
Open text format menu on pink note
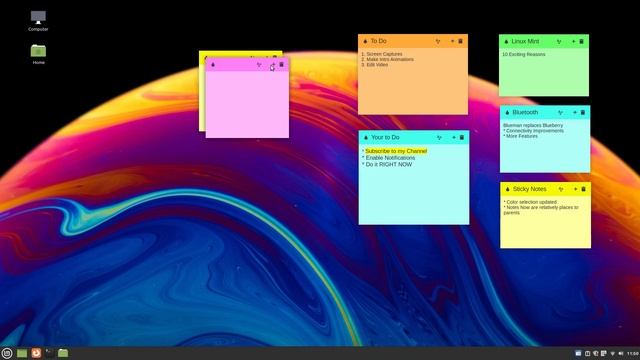click(x=259, y=65)
